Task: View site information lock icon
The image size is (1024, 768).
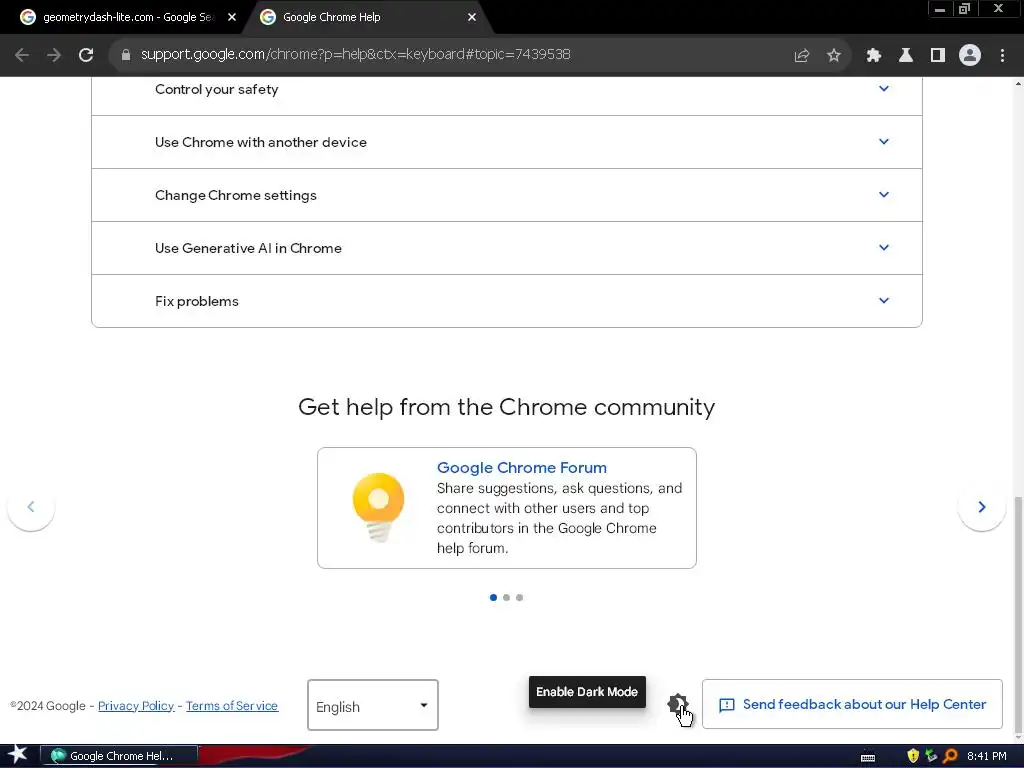Action: 126,55
